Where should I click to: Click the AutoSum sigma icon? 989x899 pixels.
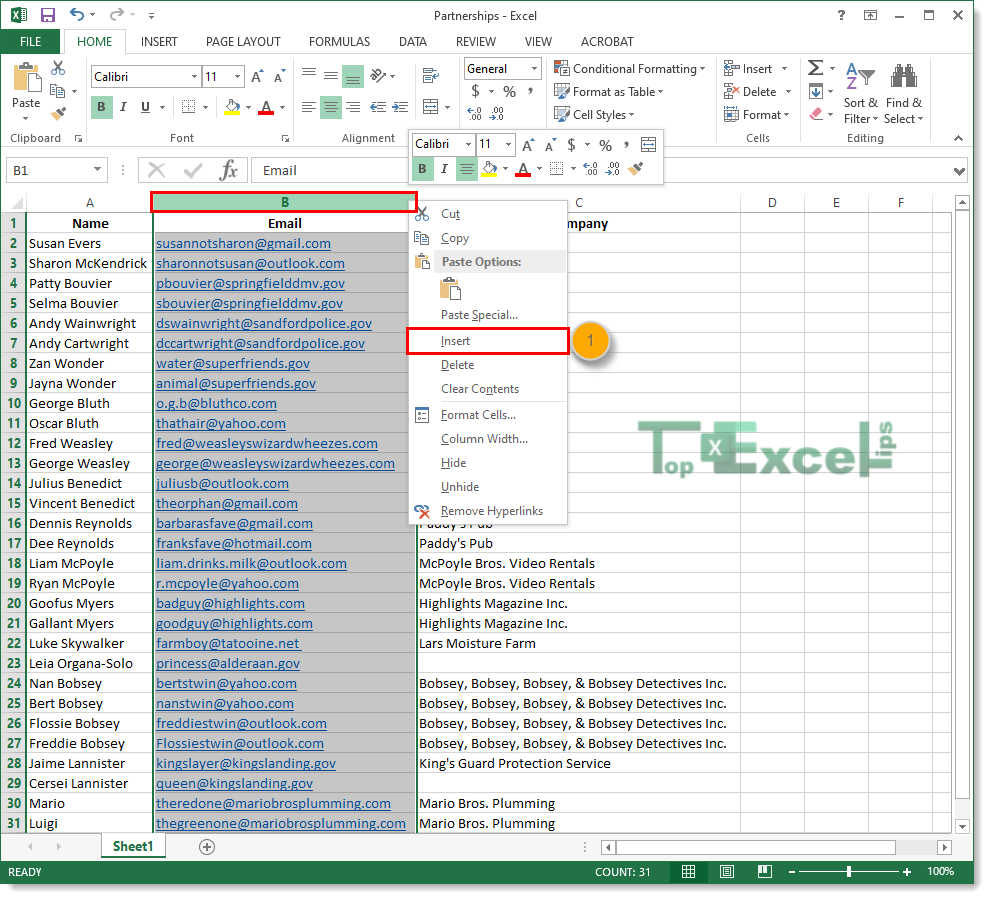tap(816, 68)
